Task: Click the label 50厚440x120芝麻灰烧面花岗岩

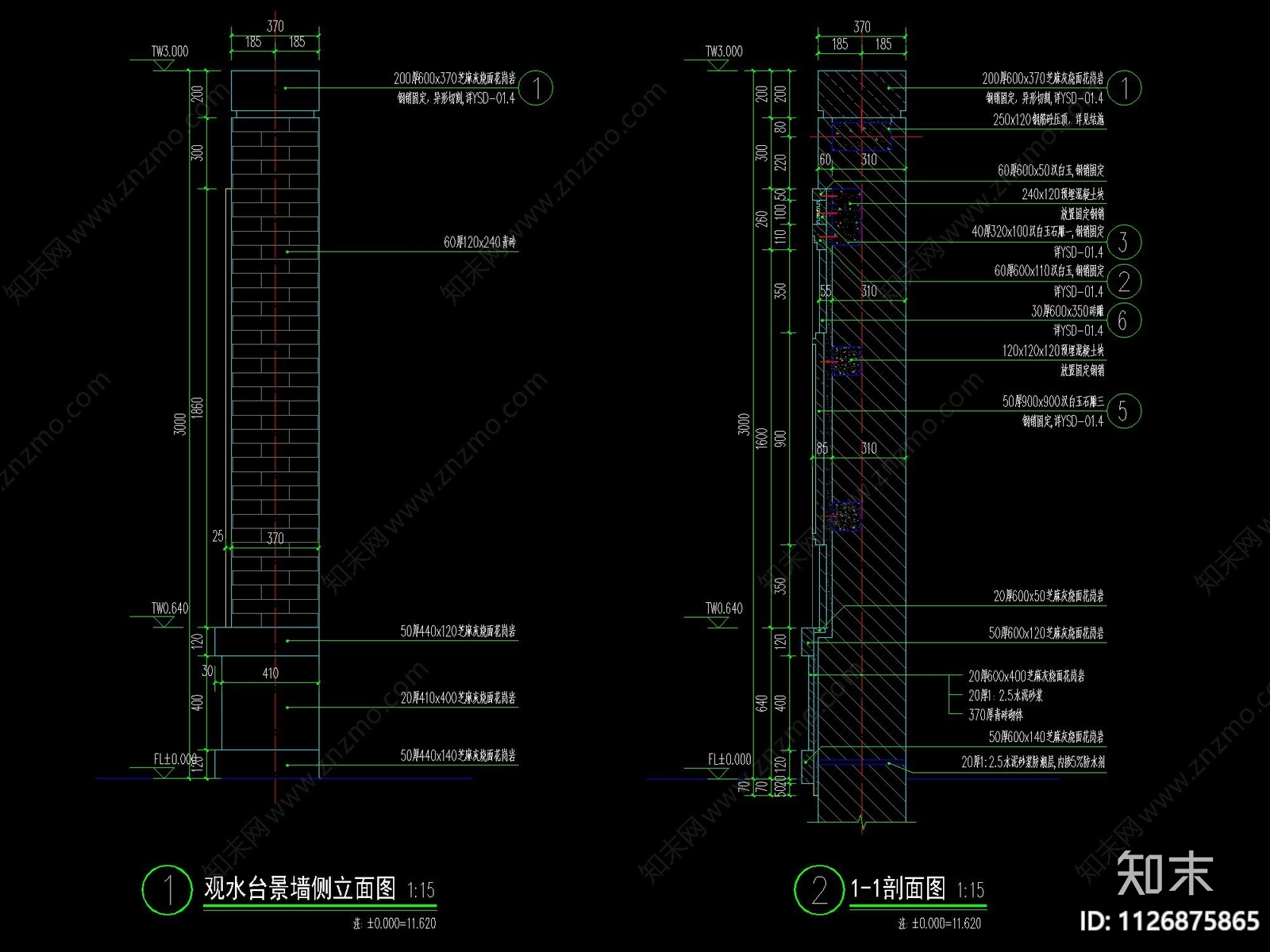Action: pyautogui.click(x=458, y=631)
